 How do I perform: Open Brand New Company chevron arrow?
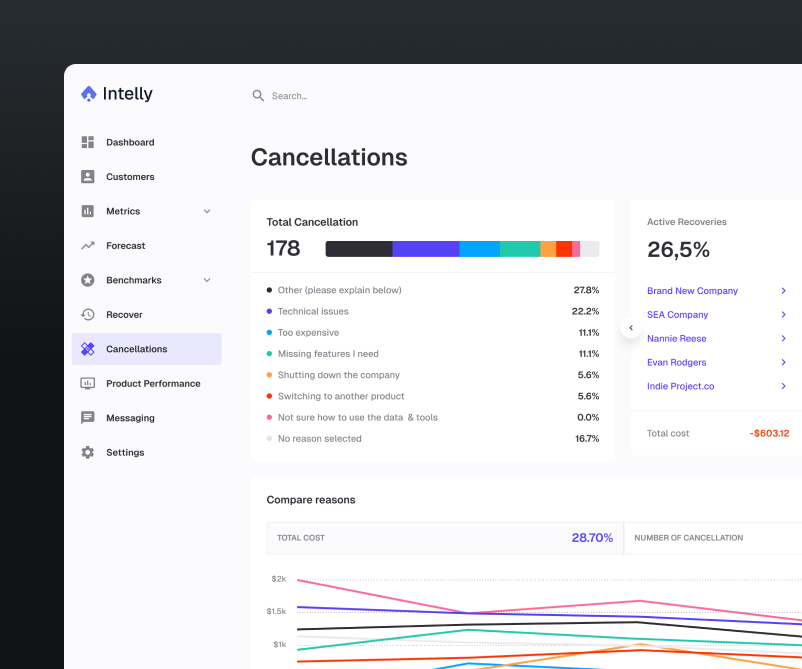pyautogui.click(x=784, y=291)
